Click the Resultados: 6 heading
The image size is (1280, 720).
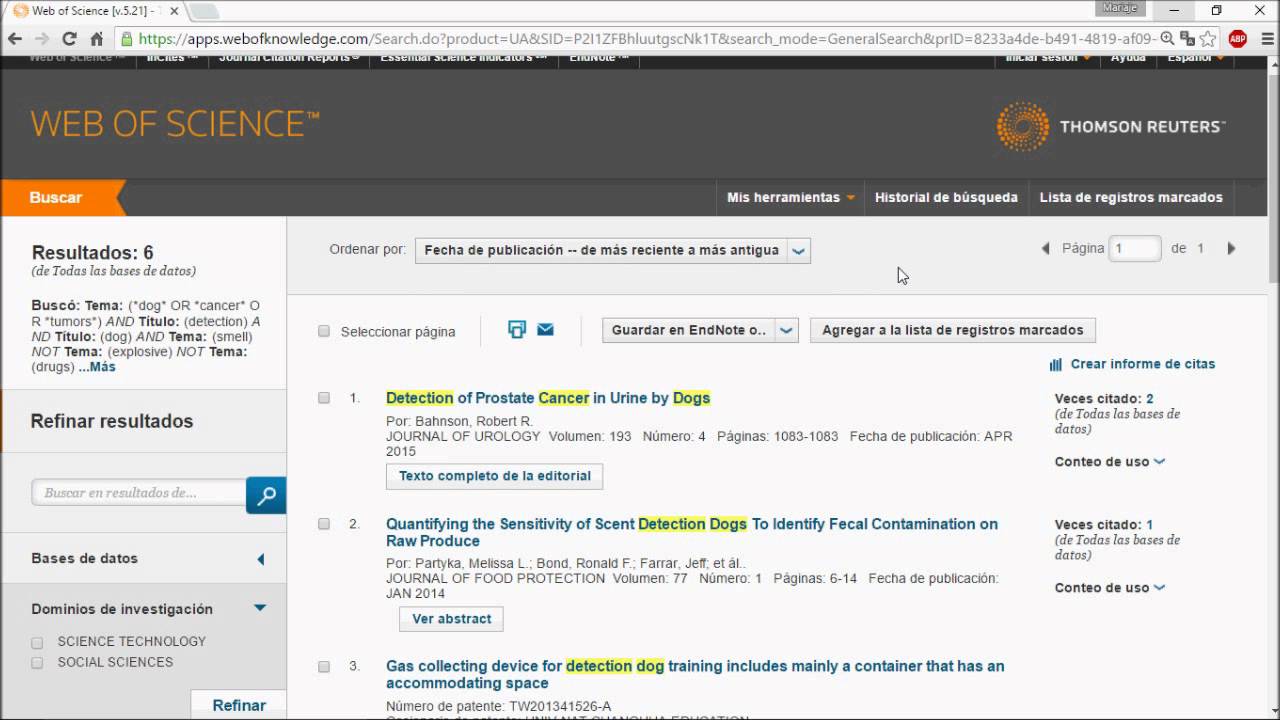tap(93, 253)
